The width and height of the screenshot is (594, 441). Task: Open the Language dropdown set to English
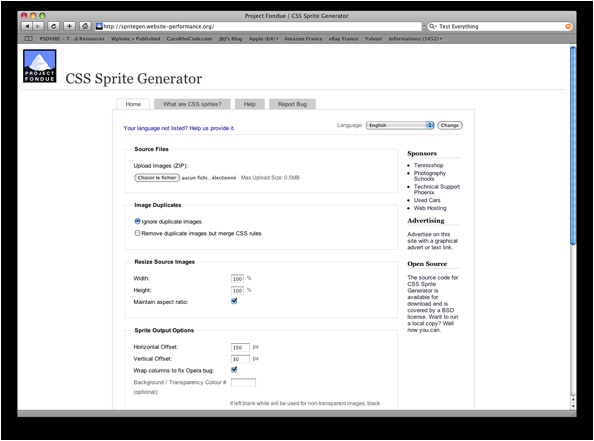(400, 125)
